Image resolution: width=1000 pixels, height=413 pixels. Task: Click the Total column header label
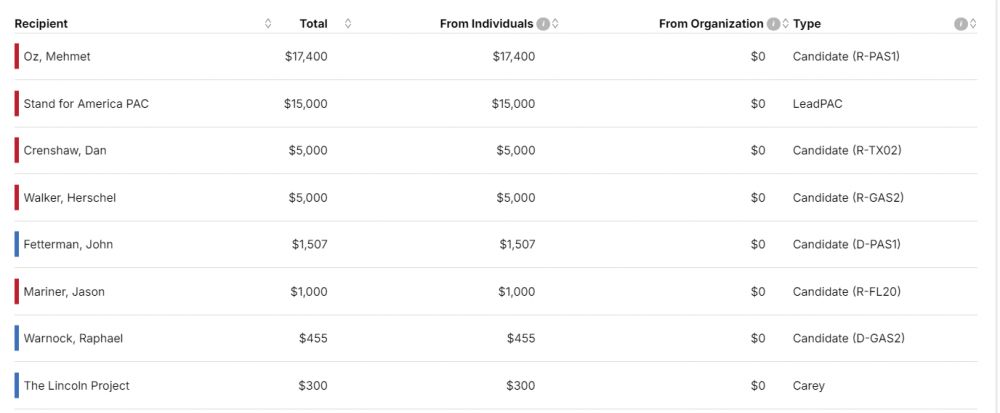(313, 24)
